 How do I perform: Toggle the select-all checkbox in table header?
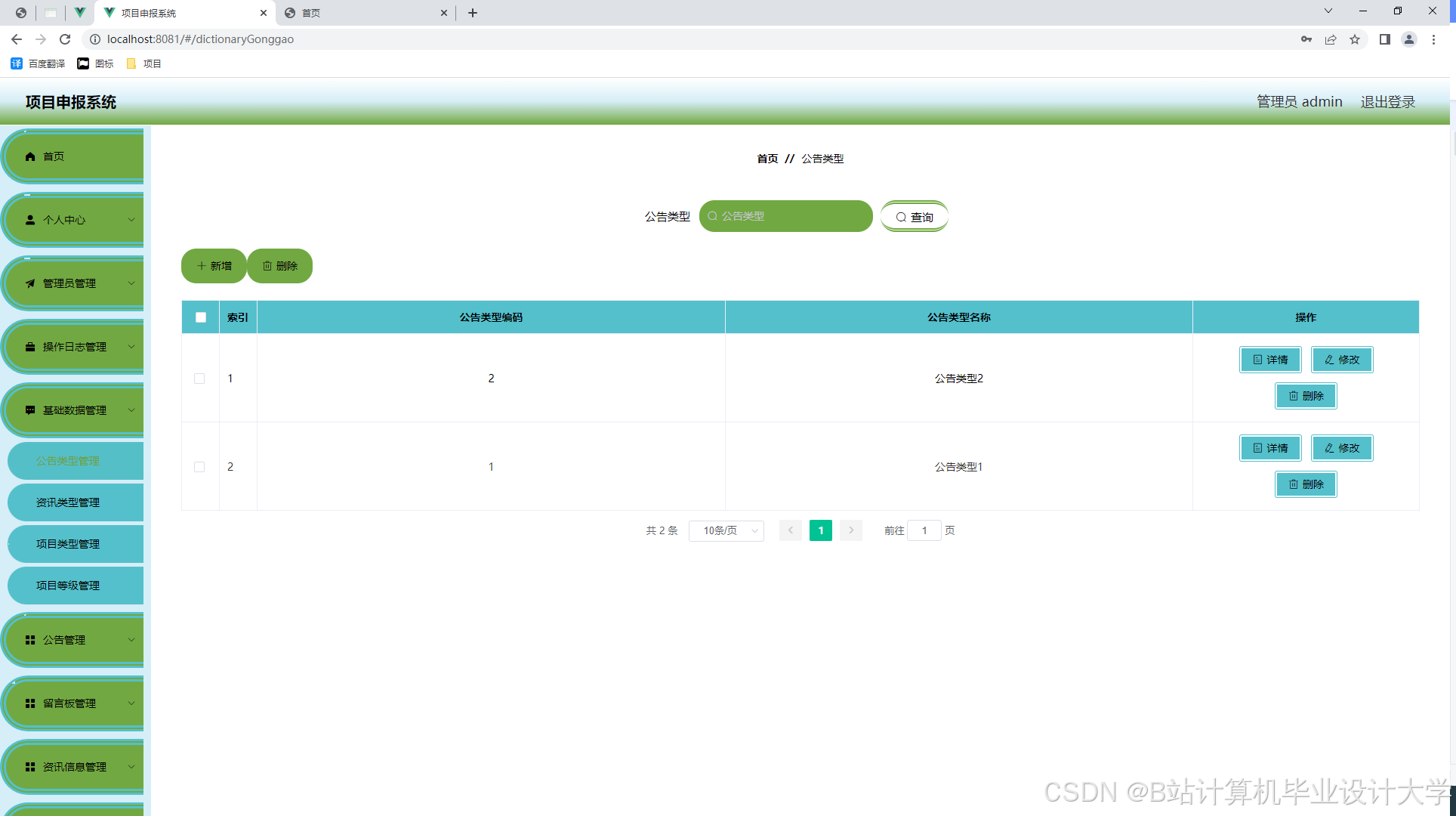click(x=201, y=317)
